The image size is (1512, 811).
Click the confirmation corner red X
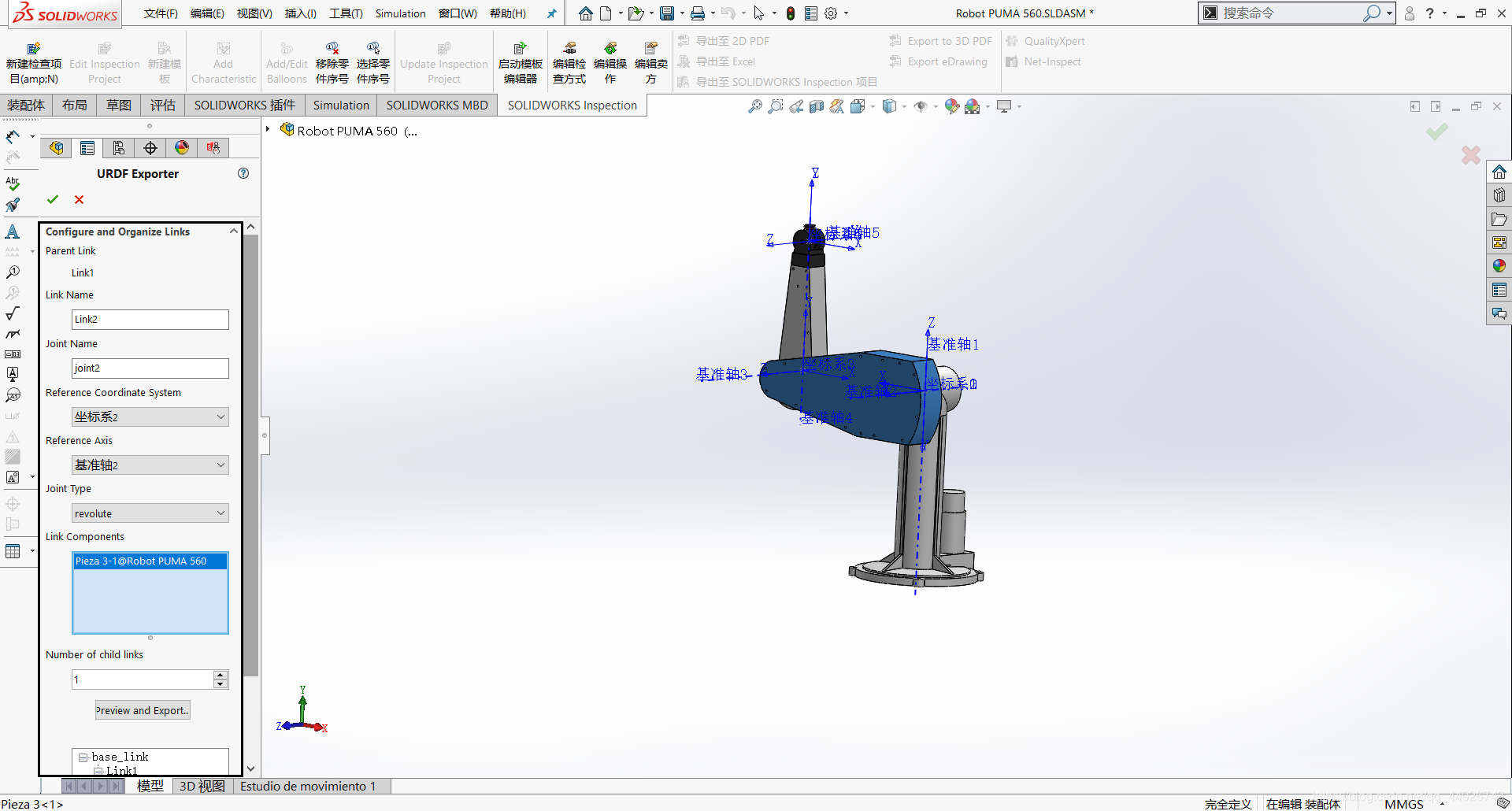pos(1470,155)
